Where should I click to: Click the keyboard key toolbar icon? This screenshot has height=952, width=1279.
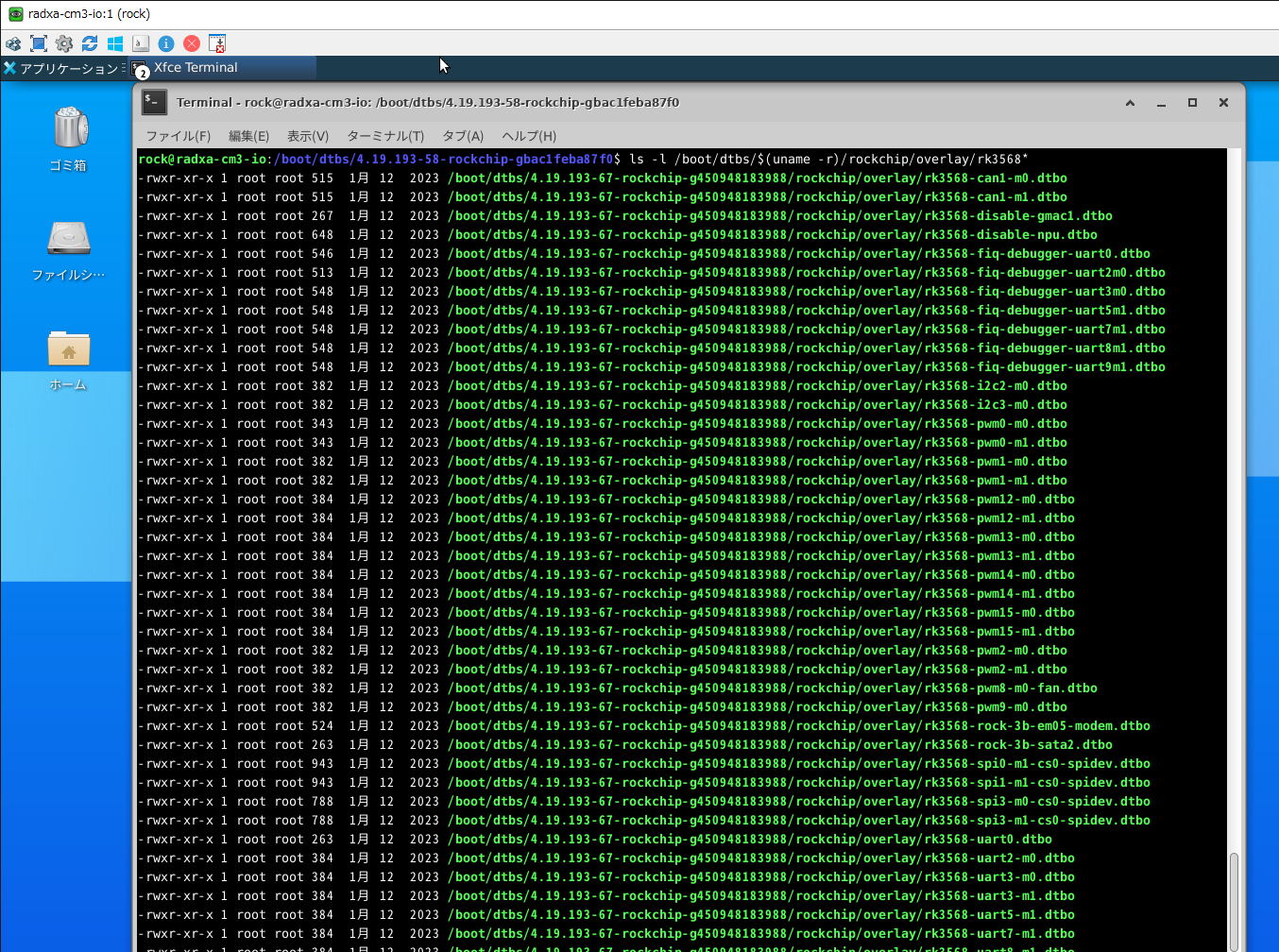(x=141, y=43)
